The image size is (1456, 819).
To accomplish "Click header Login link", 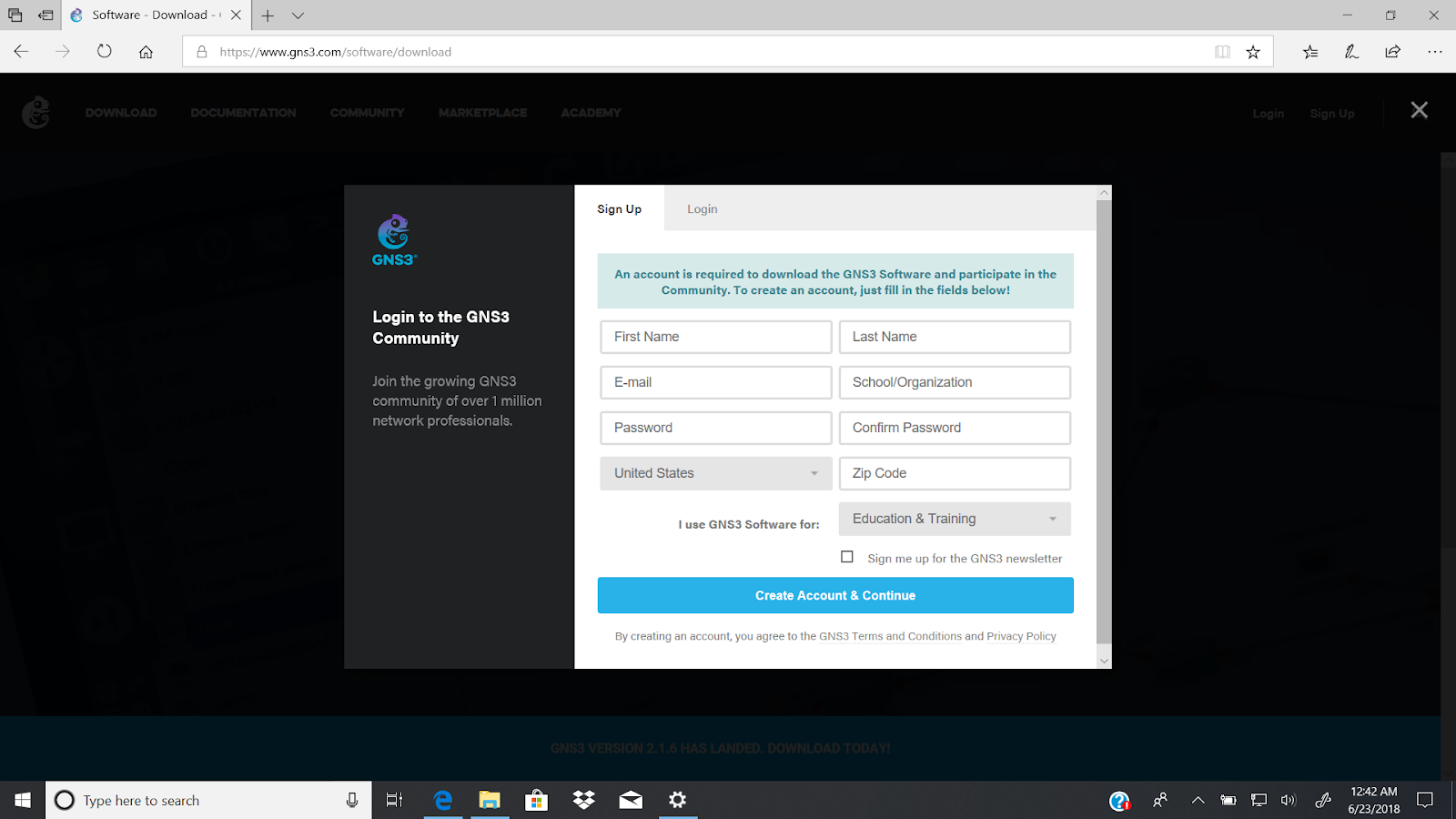I will [x=1268, y=114].
